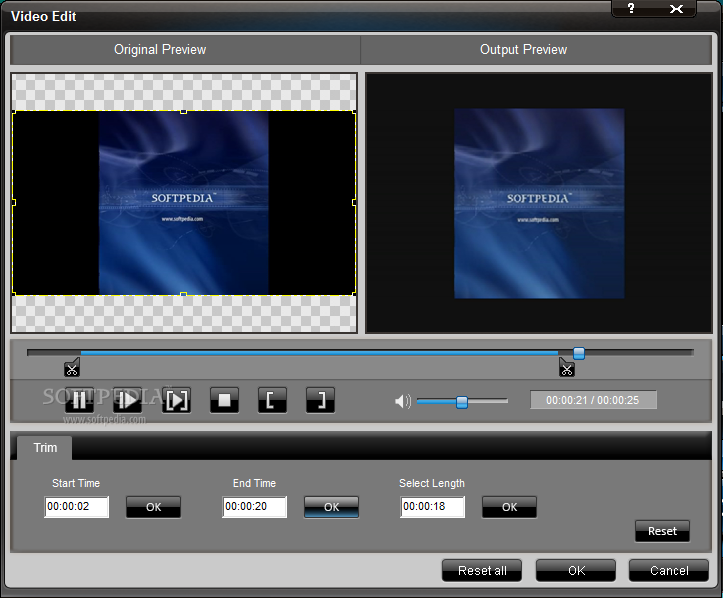Click the Output Preview header
This screenshot has width=723, height=598.
523,49
